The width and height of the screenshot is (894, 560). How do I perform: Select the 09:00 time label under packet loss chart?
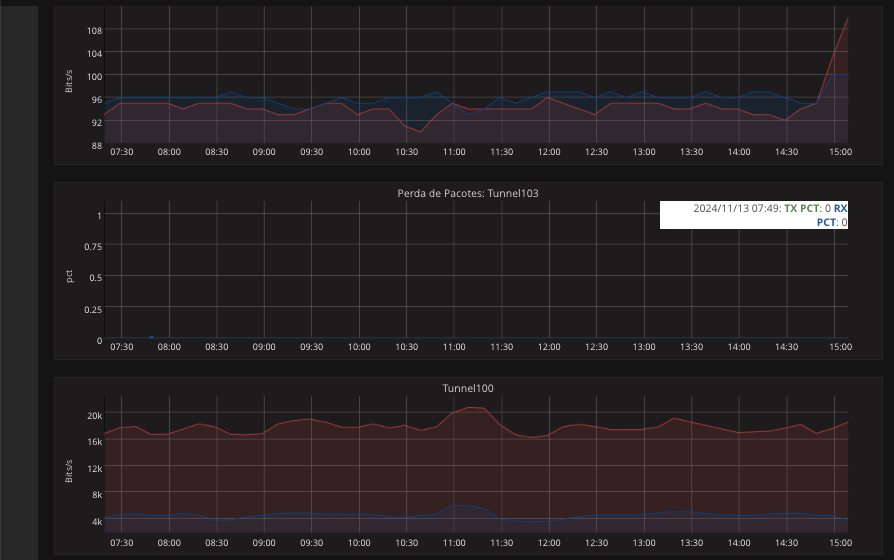point(264,347)
